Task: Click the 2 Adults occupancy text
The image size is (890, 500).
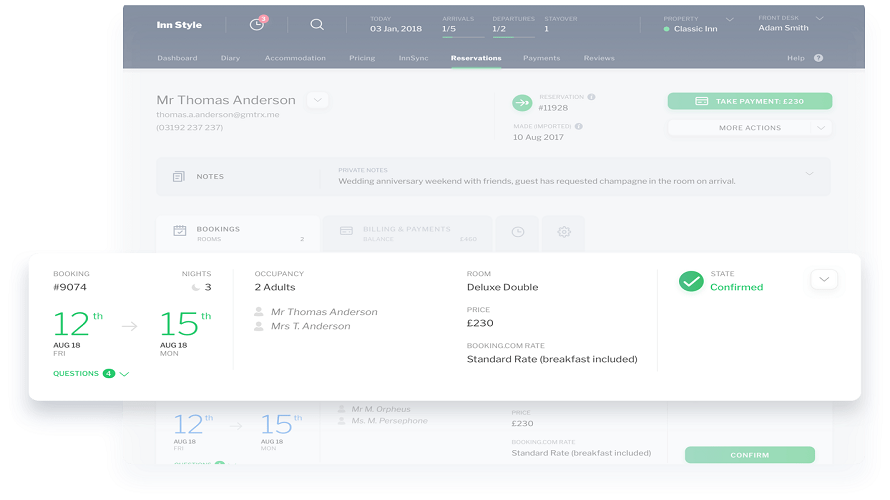Action: 275,287
